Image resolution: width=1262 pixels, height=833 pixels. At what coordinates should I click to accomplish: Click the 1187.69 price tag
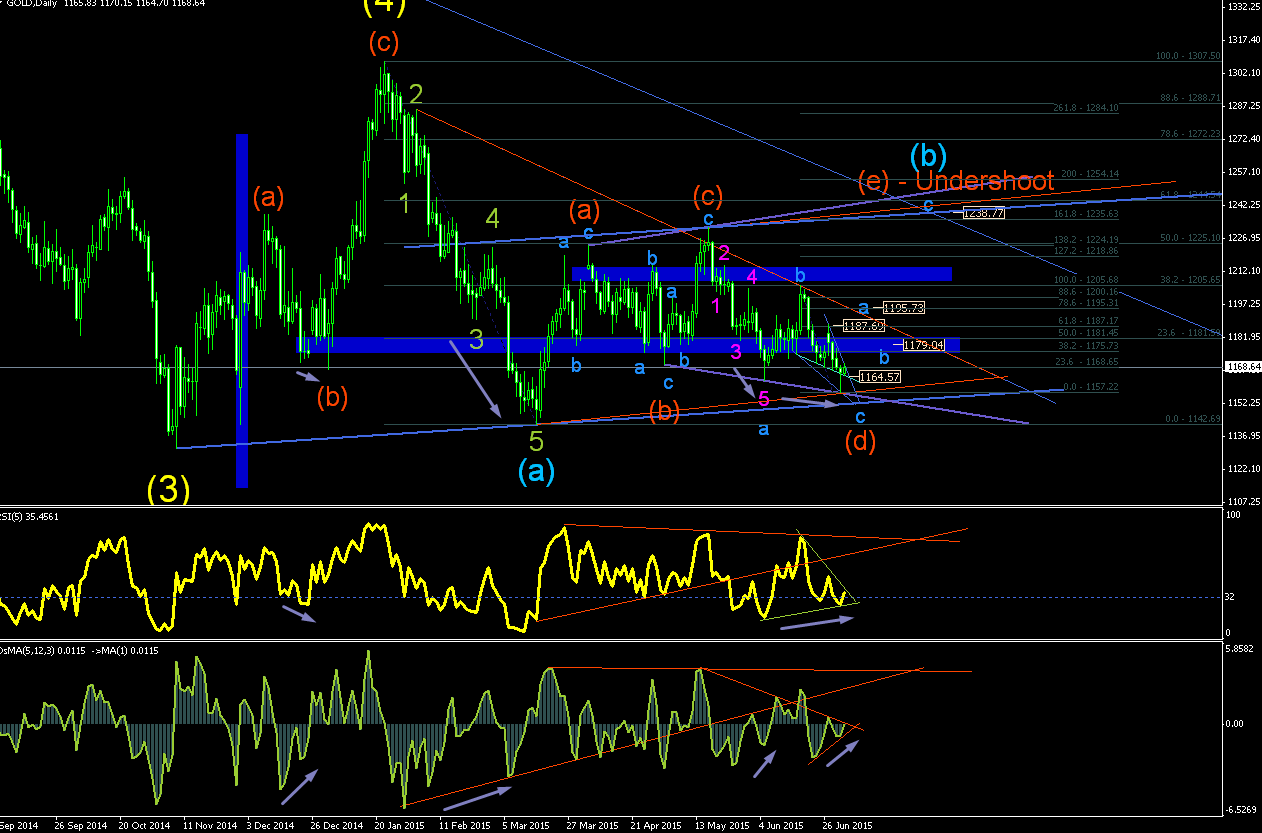(x=864, y=326)
